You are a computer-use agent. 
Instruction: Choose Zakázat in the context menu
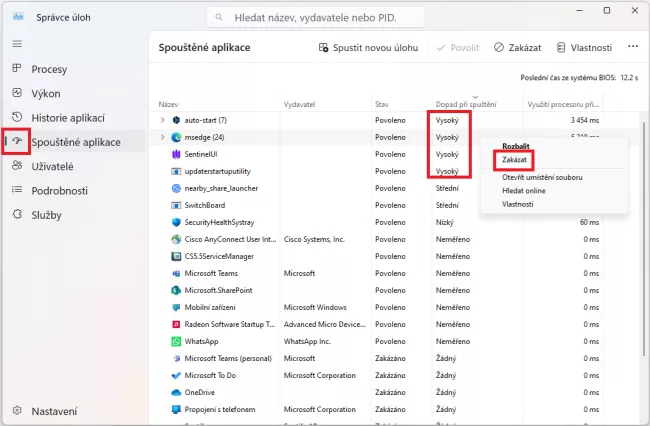pyautogui.click(x=515, y=160)
